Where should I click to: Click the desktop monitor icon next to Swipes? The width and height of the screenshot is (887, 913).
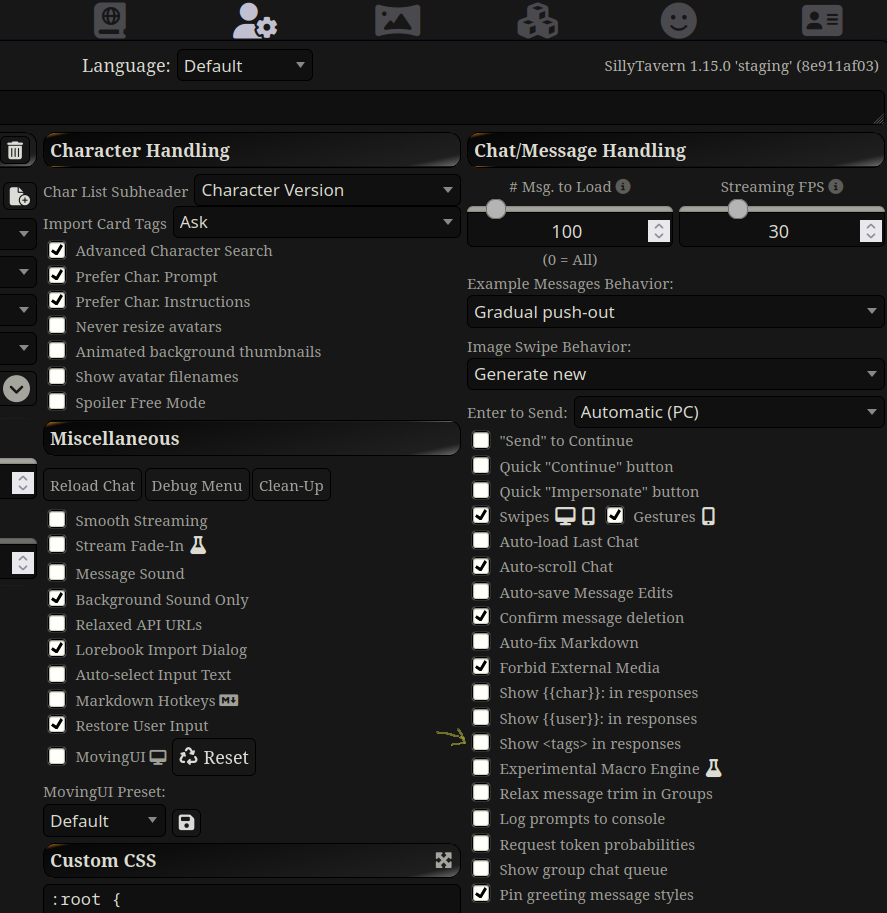coord(565,516)
